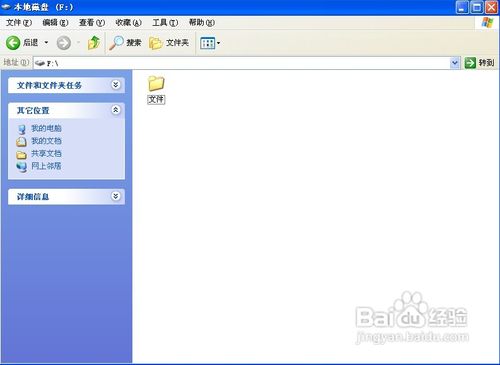This screenshot has width=500, height=365.
Task: Expand the address bar dropdown list
Action: [455, 63]
